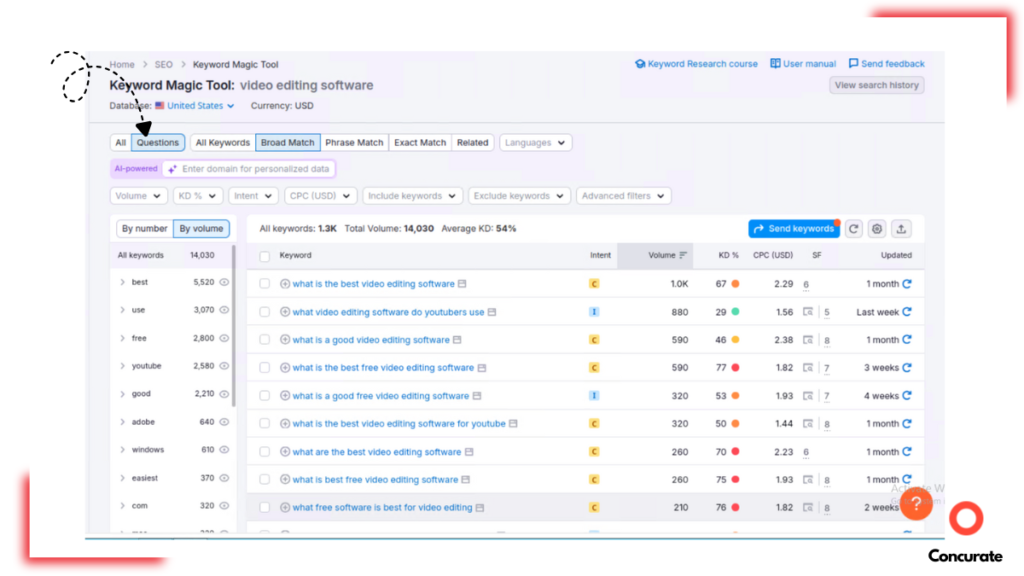Click the export upload icon
1024x576 pixels.
pyautogui.click(x=901, y=229)
